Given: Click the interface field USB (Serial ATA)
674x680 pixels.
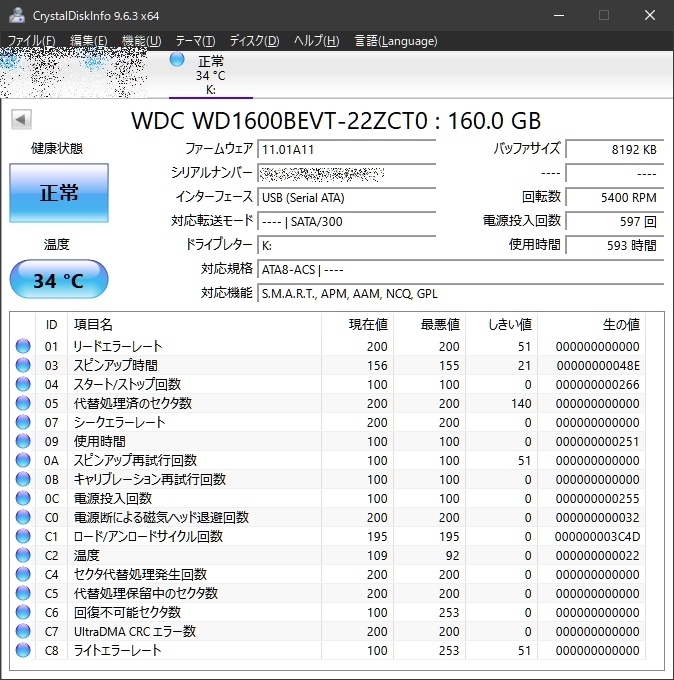Looking at the screenshot, I should tap(347, 198).
